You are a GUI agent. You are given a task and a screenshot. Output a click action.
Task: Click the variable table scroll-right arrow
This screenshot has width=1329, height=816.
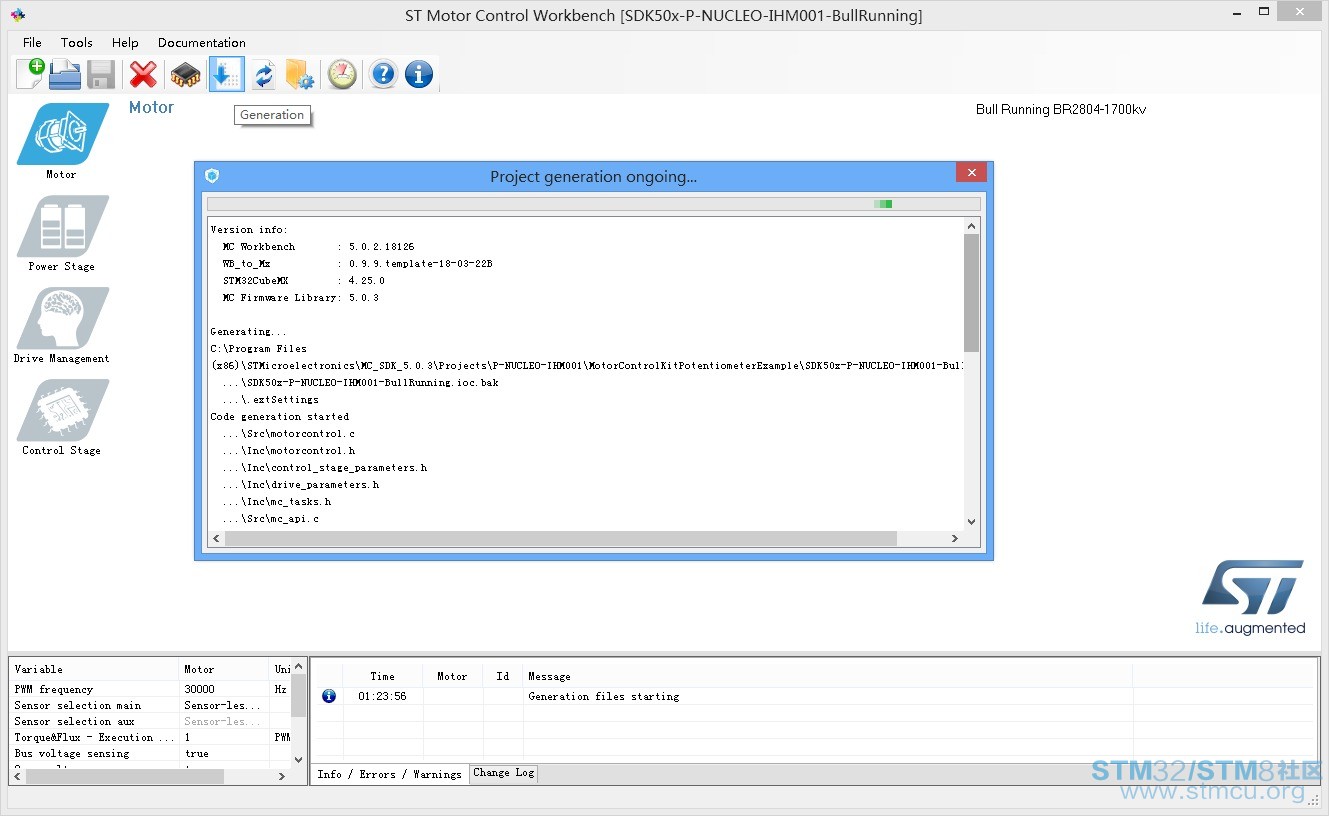click(283, 776)
